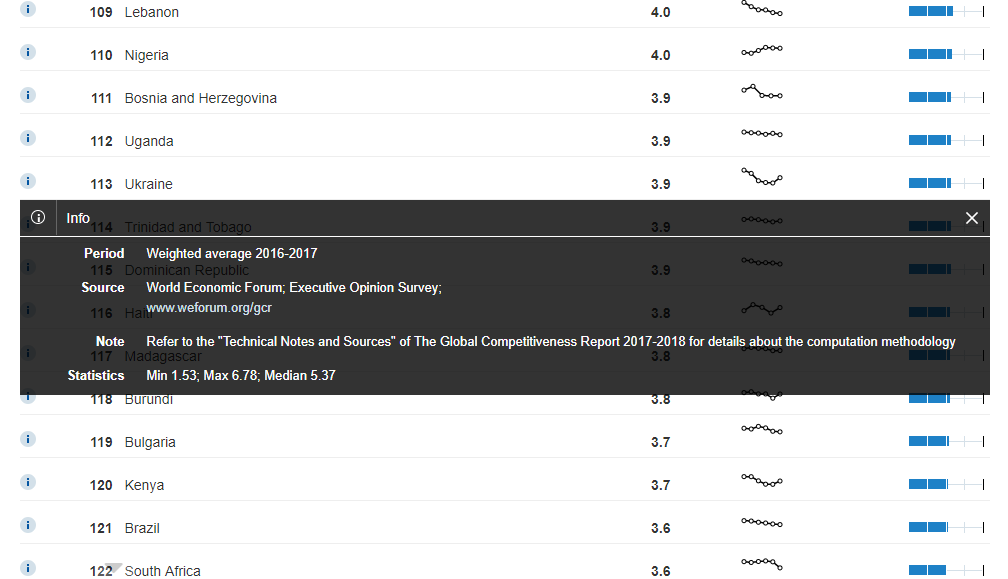Click the score bar for Bulgaria
Screen dimensions: 1008x579
pyautogui.click(x=944, y=441)
